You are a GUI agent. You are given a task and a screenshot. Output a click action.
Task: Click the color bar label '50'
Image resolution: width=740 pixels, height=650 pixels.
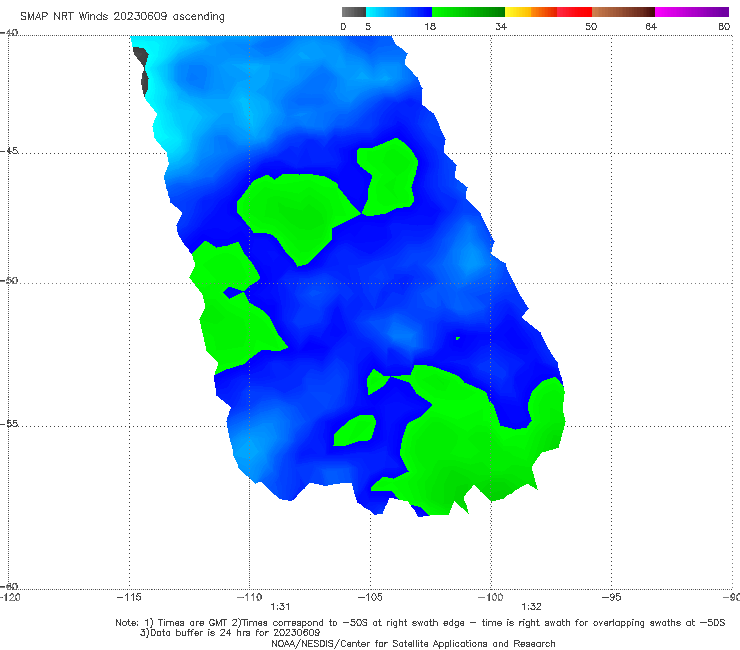click(591, 26)
